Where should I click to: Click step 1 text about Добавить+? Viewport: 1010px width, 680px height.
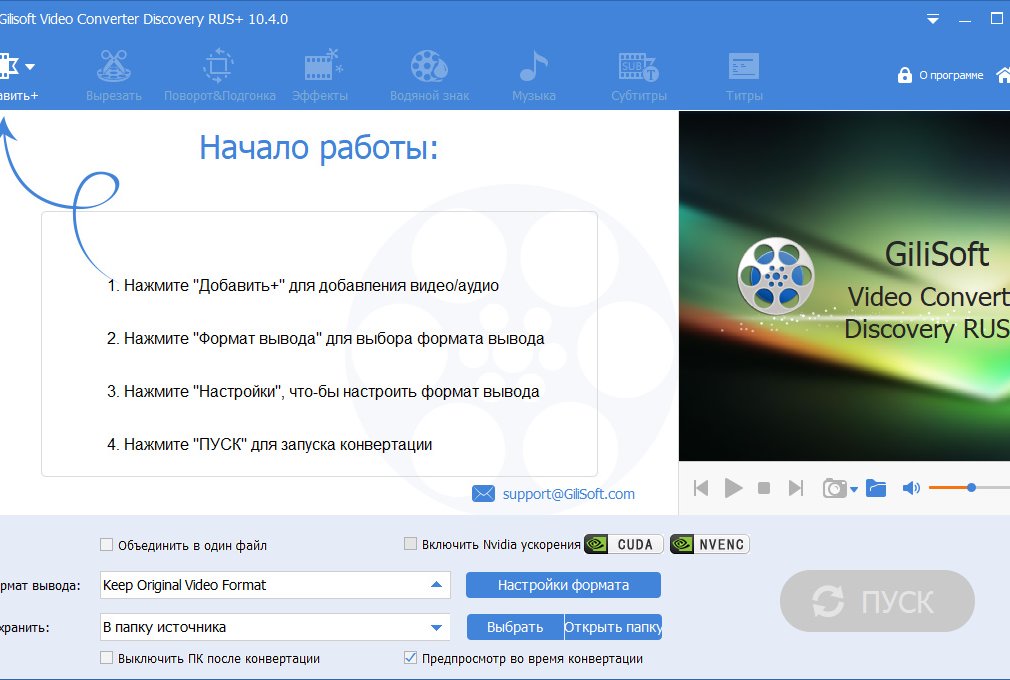303,285
